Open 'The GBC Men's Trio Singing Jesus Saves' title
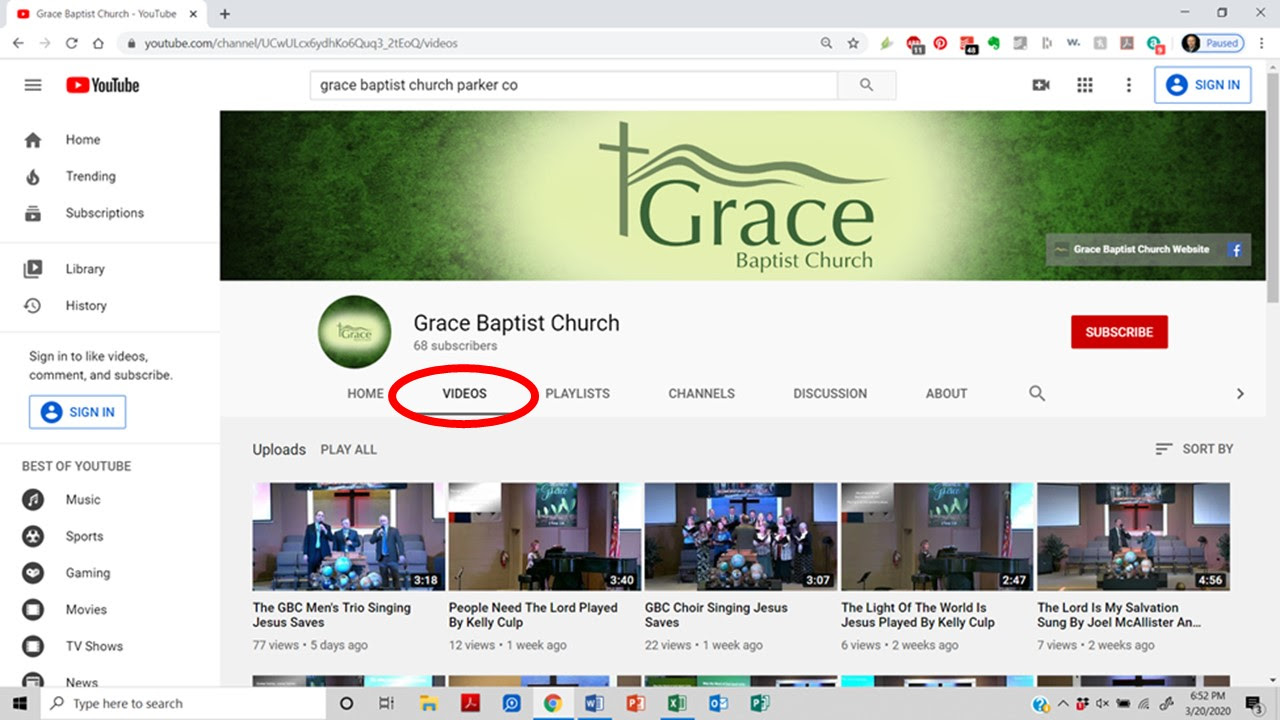 point(332,615)
